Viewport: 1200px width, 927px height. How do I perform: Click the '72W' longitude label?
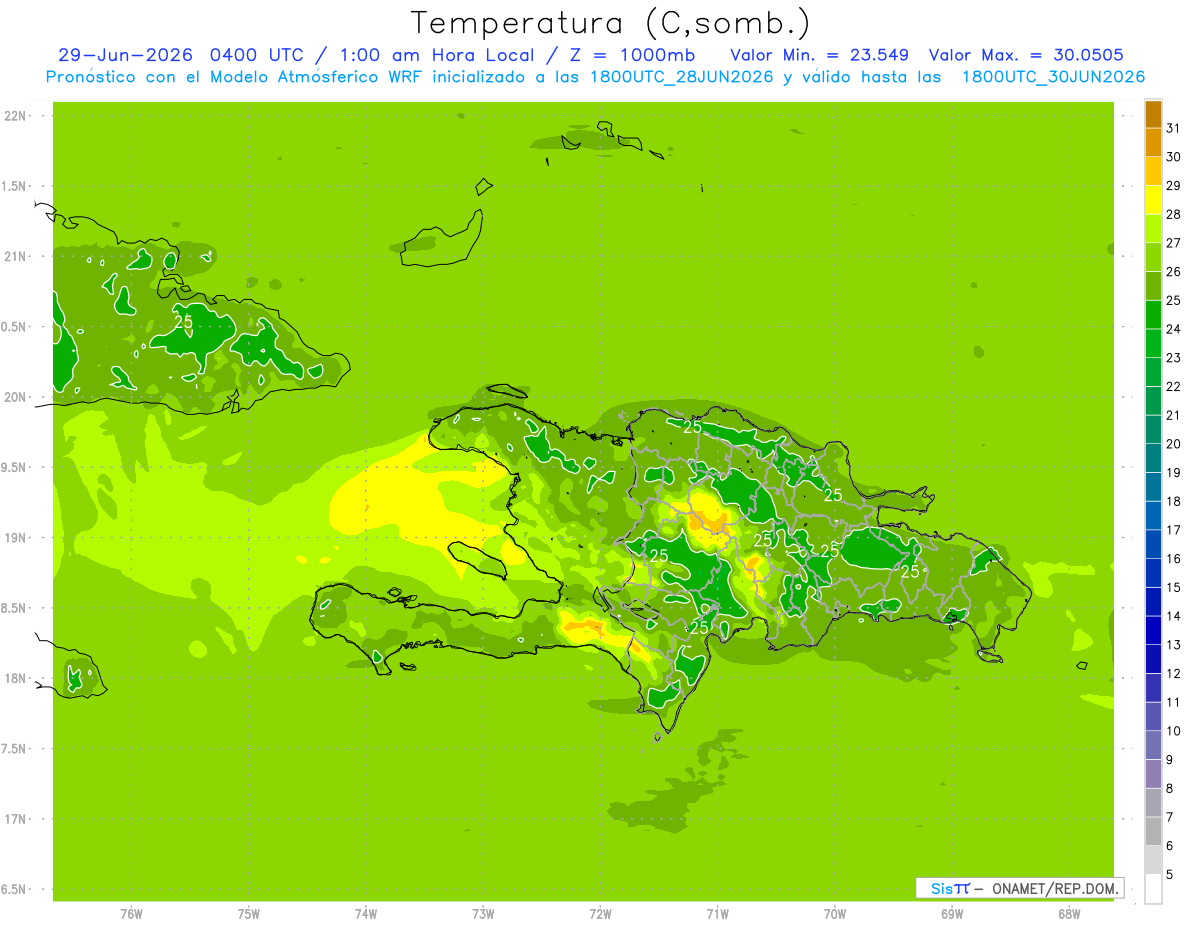600,913
